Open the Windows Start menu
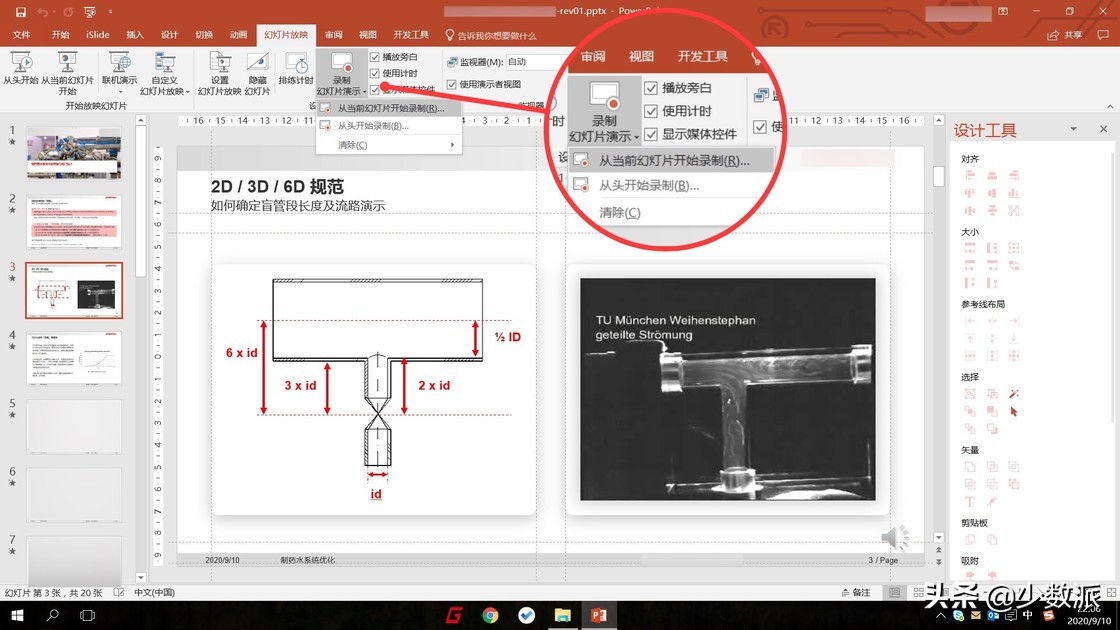The width and height of the screenshot is (1120, 630). [x=17, y=615]
